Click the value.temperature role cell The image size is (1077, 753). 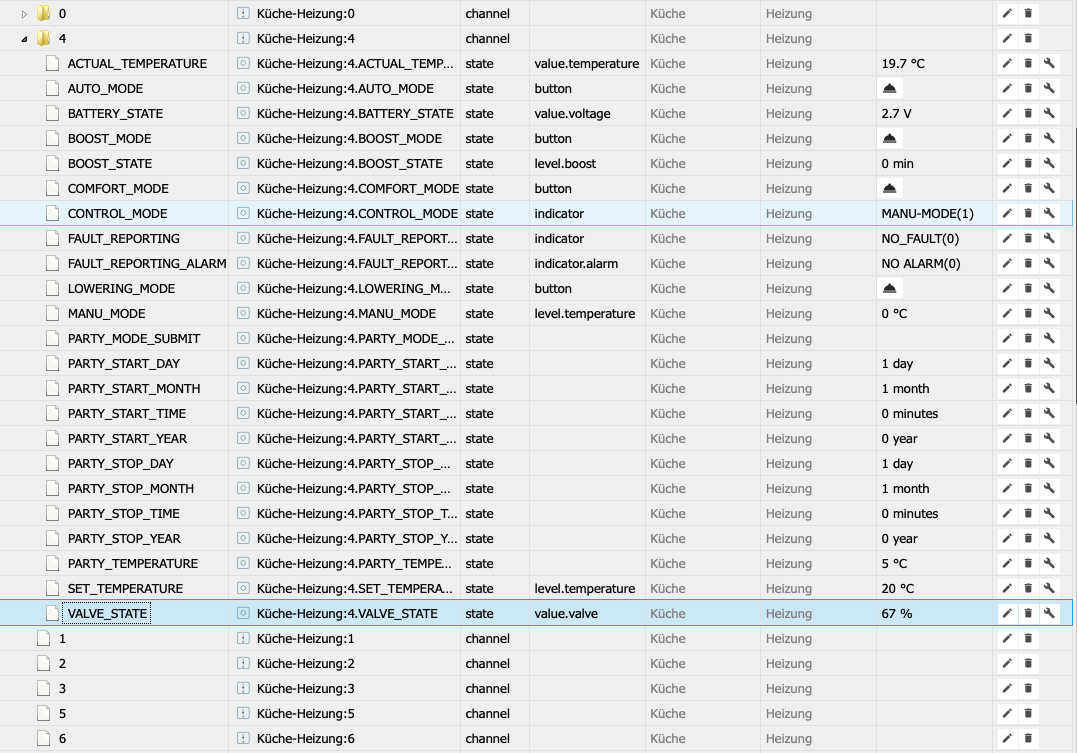pyautogui.click(x=587, y=63)
